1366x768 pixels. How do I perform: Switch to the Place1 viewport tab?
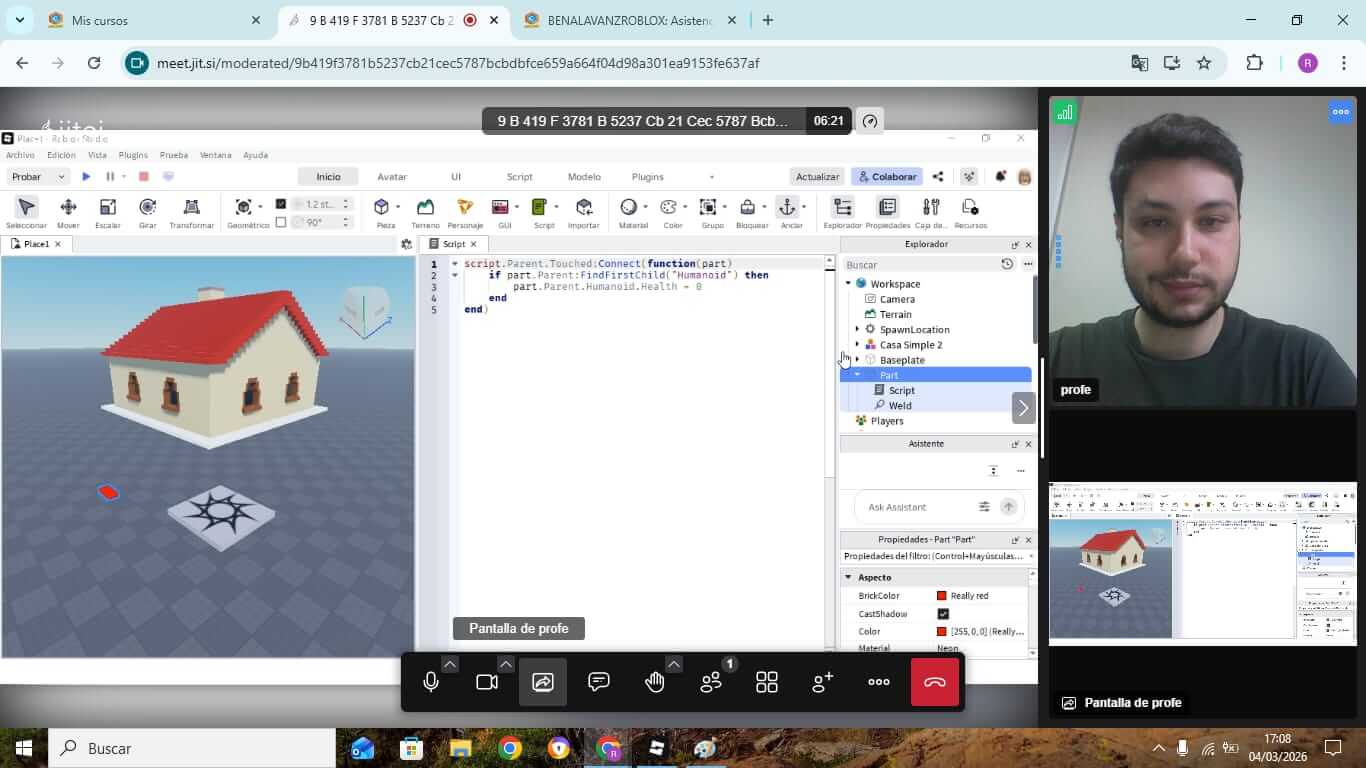click(36, 244)
